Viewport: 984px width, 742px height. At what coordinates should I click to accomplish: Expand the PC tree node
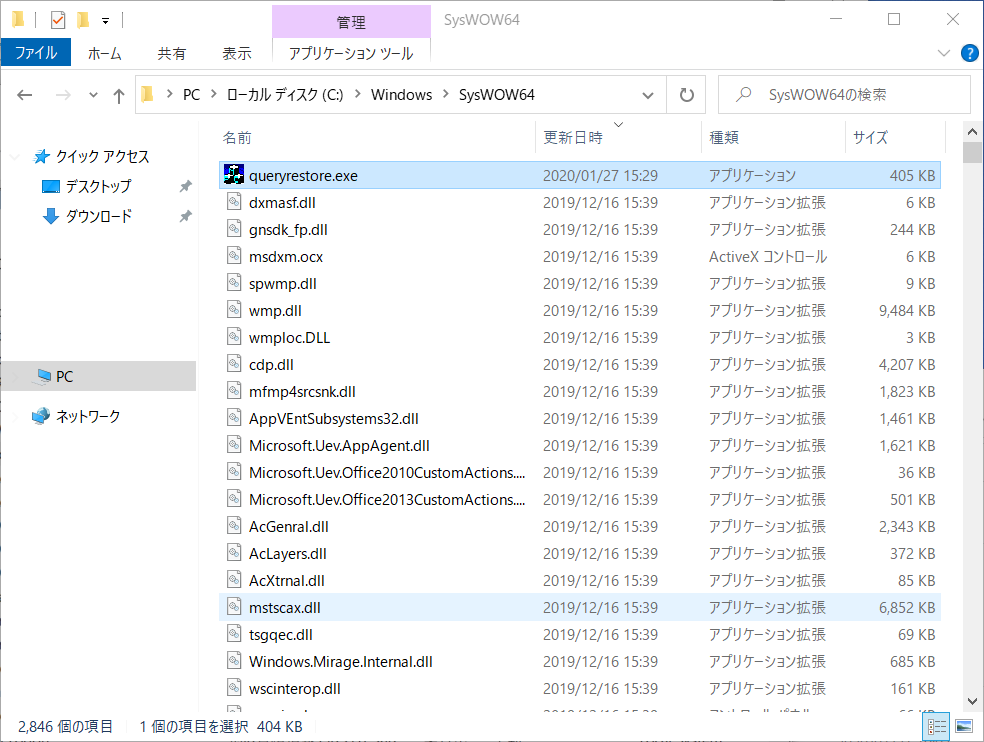[15, 377]
